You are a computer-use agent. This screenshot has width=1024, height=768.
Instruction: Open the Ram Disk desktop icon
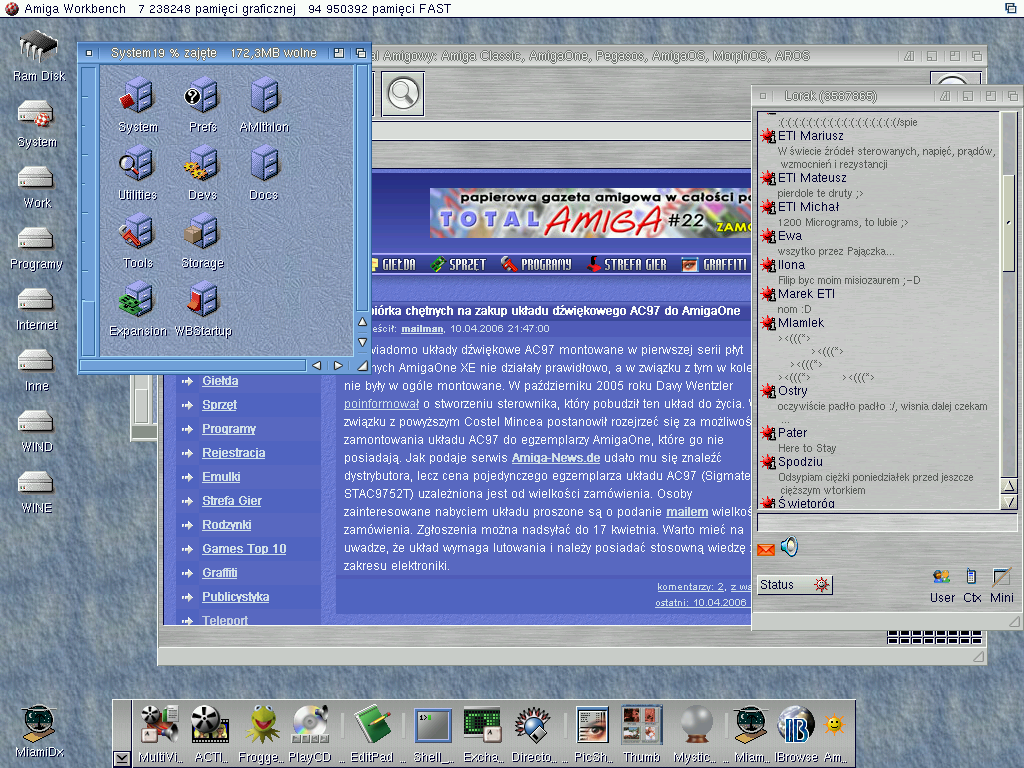click(39, 56)
